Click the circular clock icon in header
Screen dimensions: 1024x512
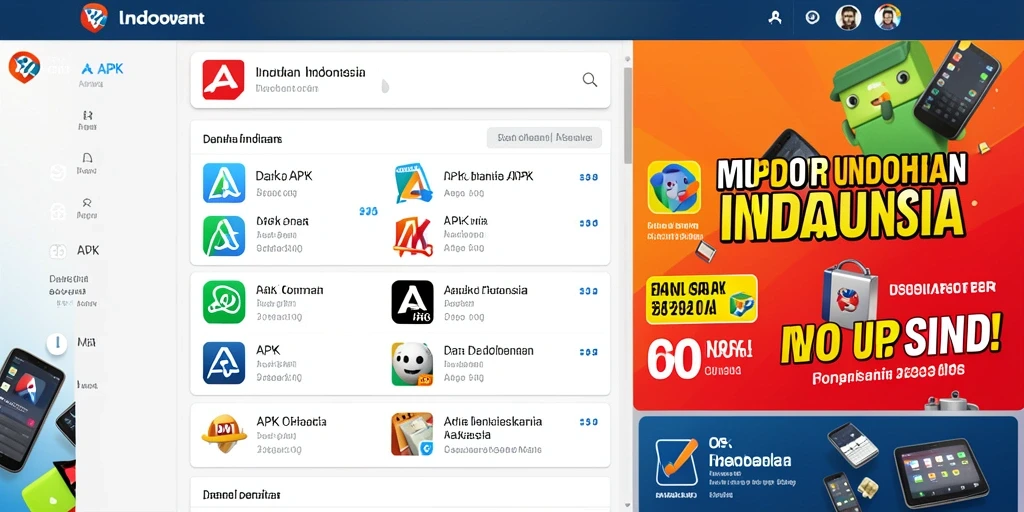pos(812,18)
